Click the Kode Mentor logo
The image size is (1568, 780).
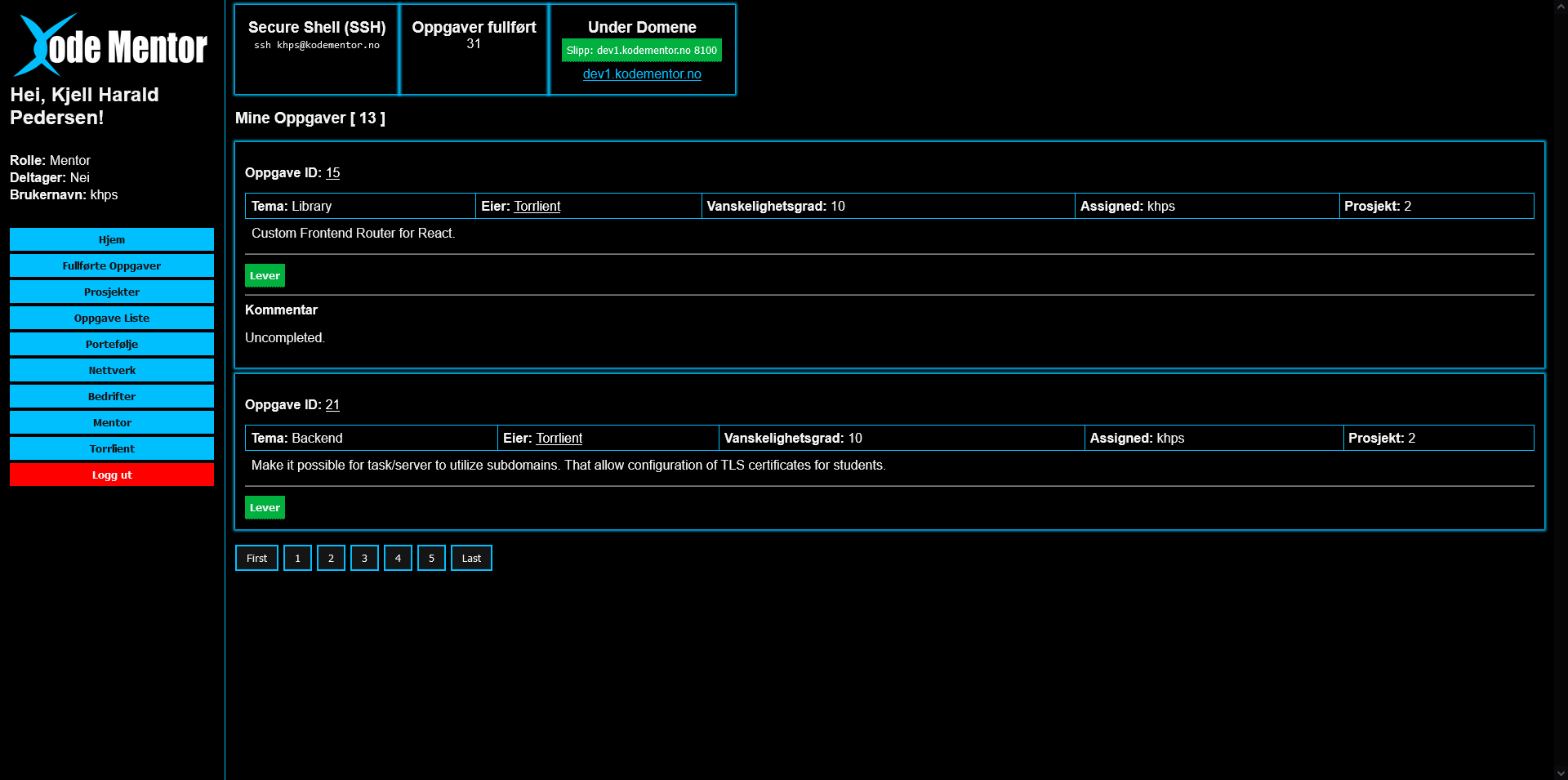coord(111,46)
